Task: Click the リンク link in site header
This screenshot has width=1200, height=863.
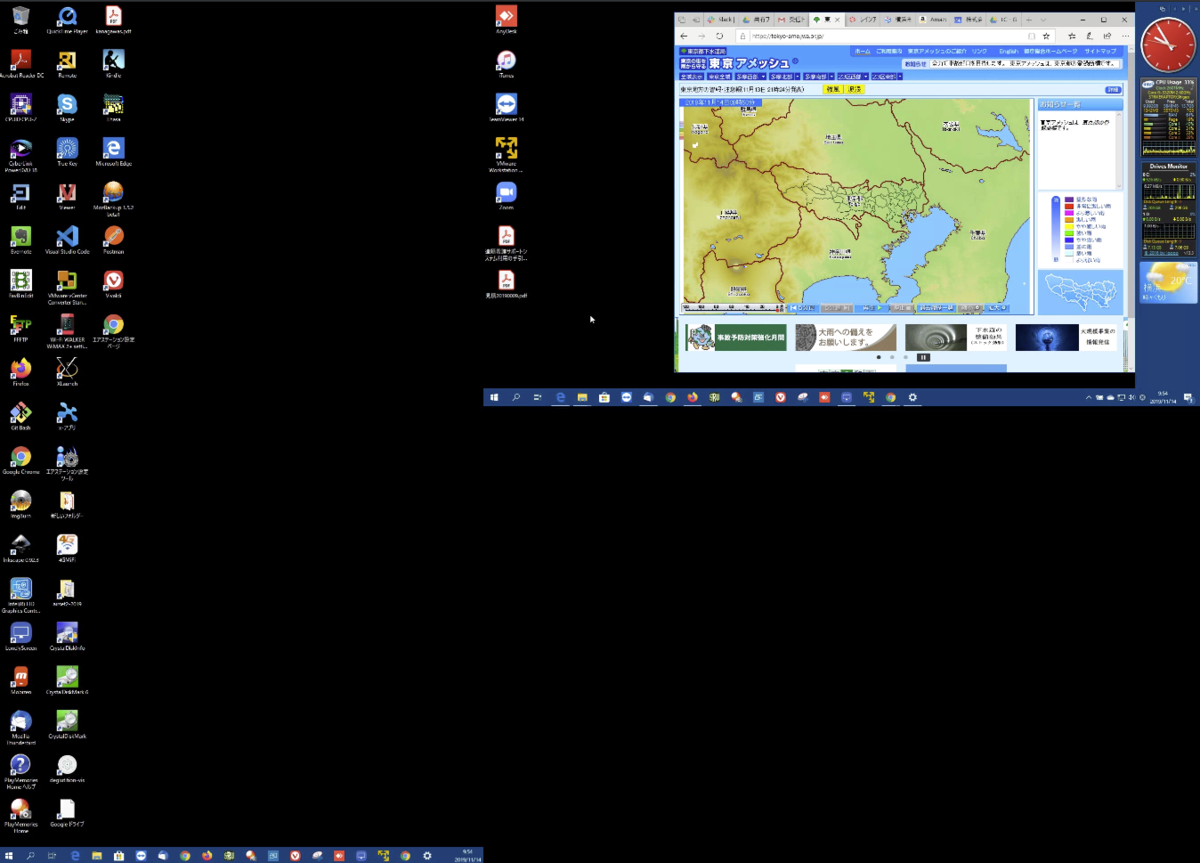Action: click(979, 51)
